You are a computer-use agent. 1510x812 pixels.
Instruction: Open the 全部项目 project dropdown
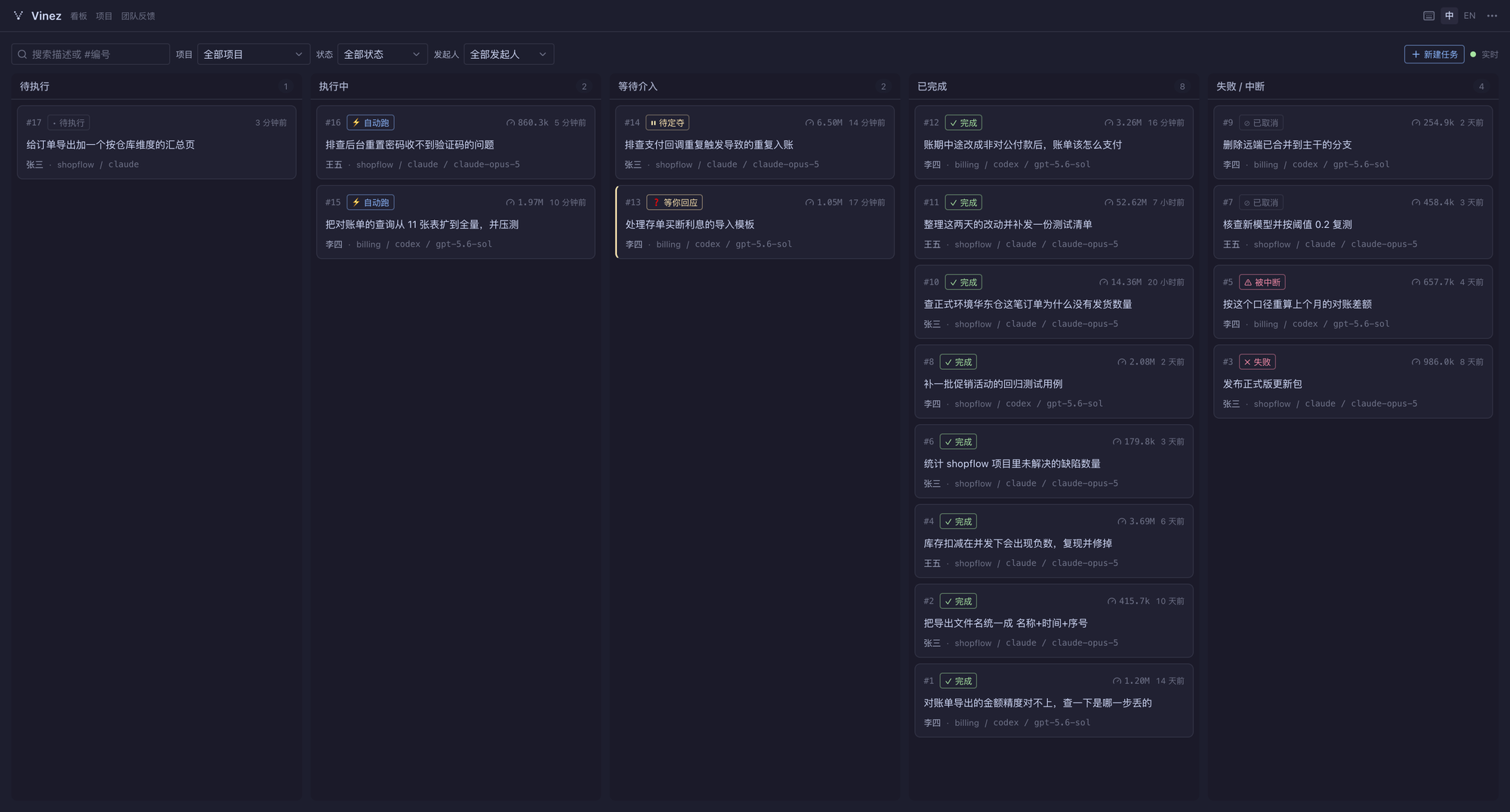(253, 54)
